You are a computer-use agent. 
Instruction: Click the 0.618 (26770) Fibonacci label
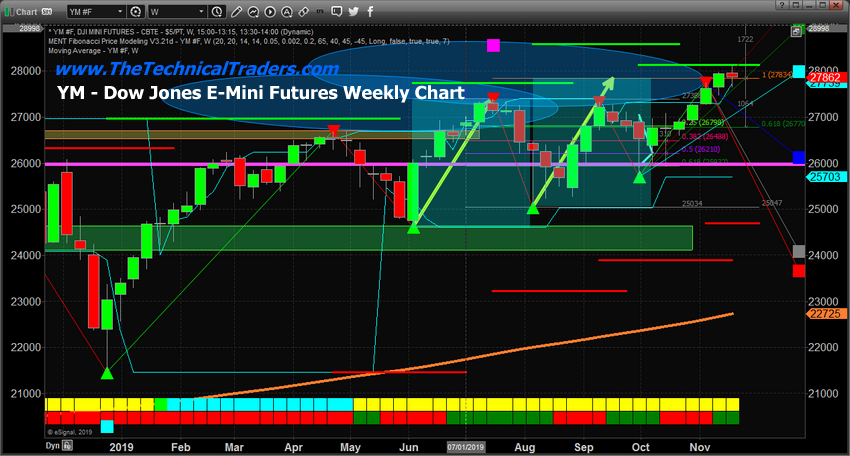point(783,124)
